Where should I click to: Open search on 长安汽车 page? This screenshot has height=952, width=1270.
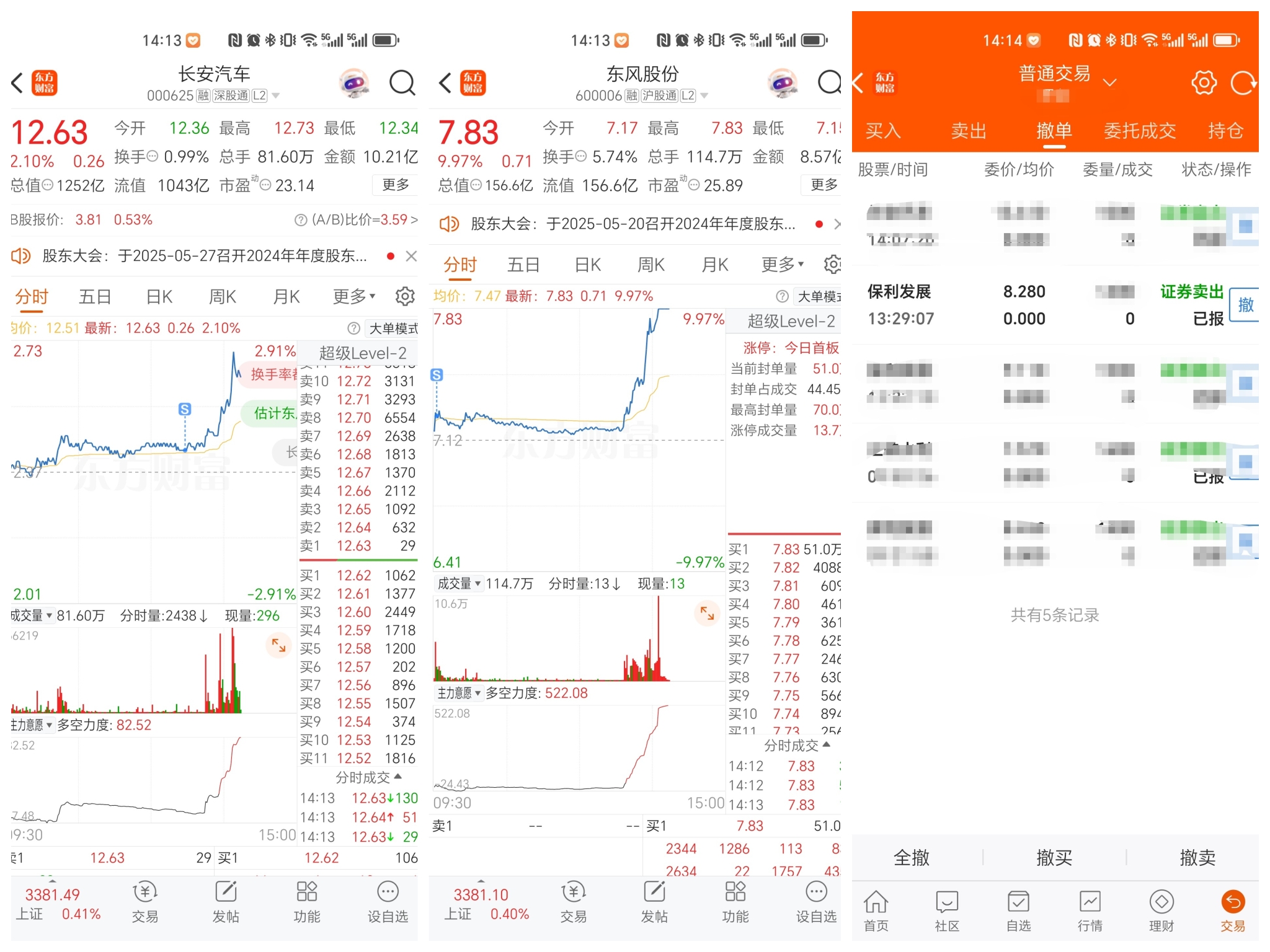coord(402,82)
